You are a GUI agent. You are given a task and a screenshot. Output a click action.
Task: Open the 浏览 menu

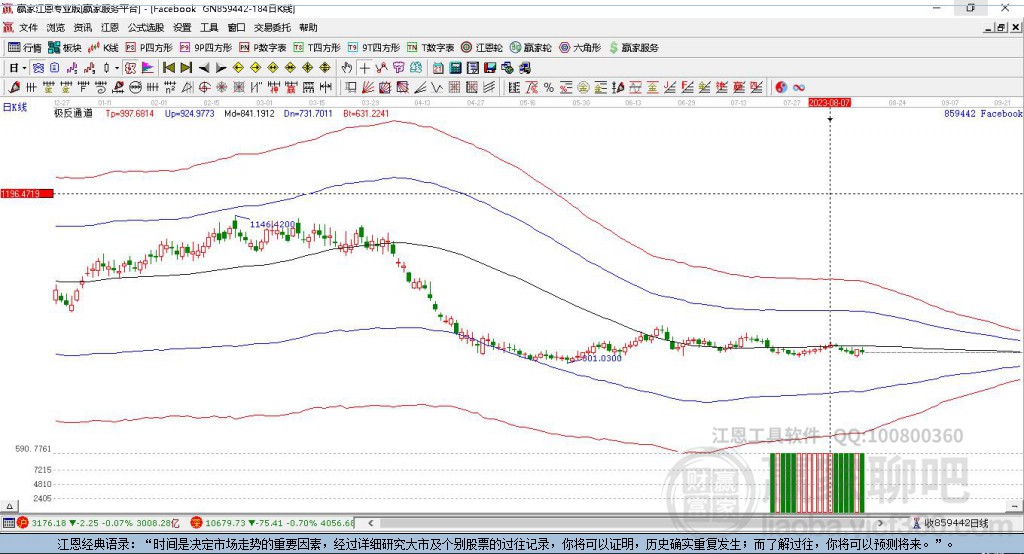pyautogui.click(x=56, y=27)
